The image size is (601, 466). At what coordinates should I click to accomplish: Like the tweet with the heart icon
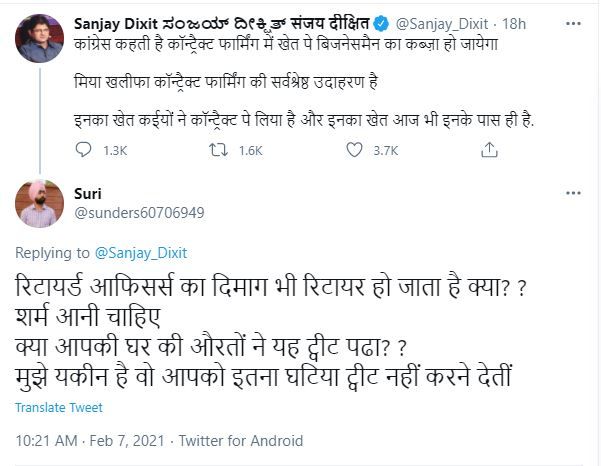(354, 150)
